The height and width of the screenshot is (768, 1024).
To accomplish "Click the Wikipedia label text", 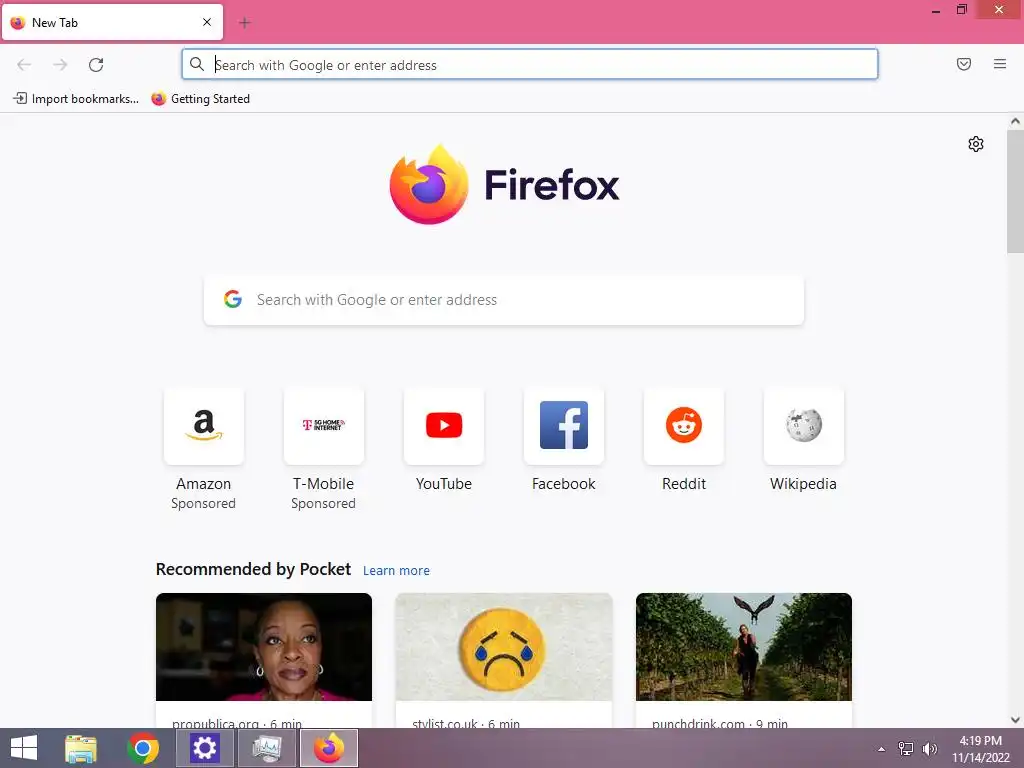I will pyautogui.click(x=803, y=484).
